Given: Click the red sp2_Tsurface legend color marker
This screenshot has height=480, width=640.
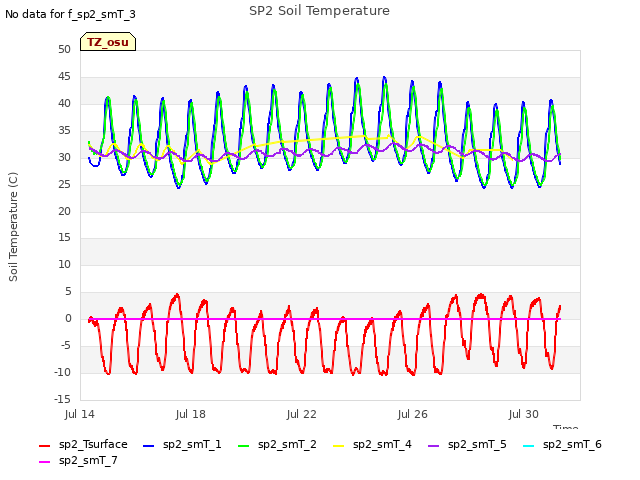Looking at the screenshot, I should tap(44, 446).
